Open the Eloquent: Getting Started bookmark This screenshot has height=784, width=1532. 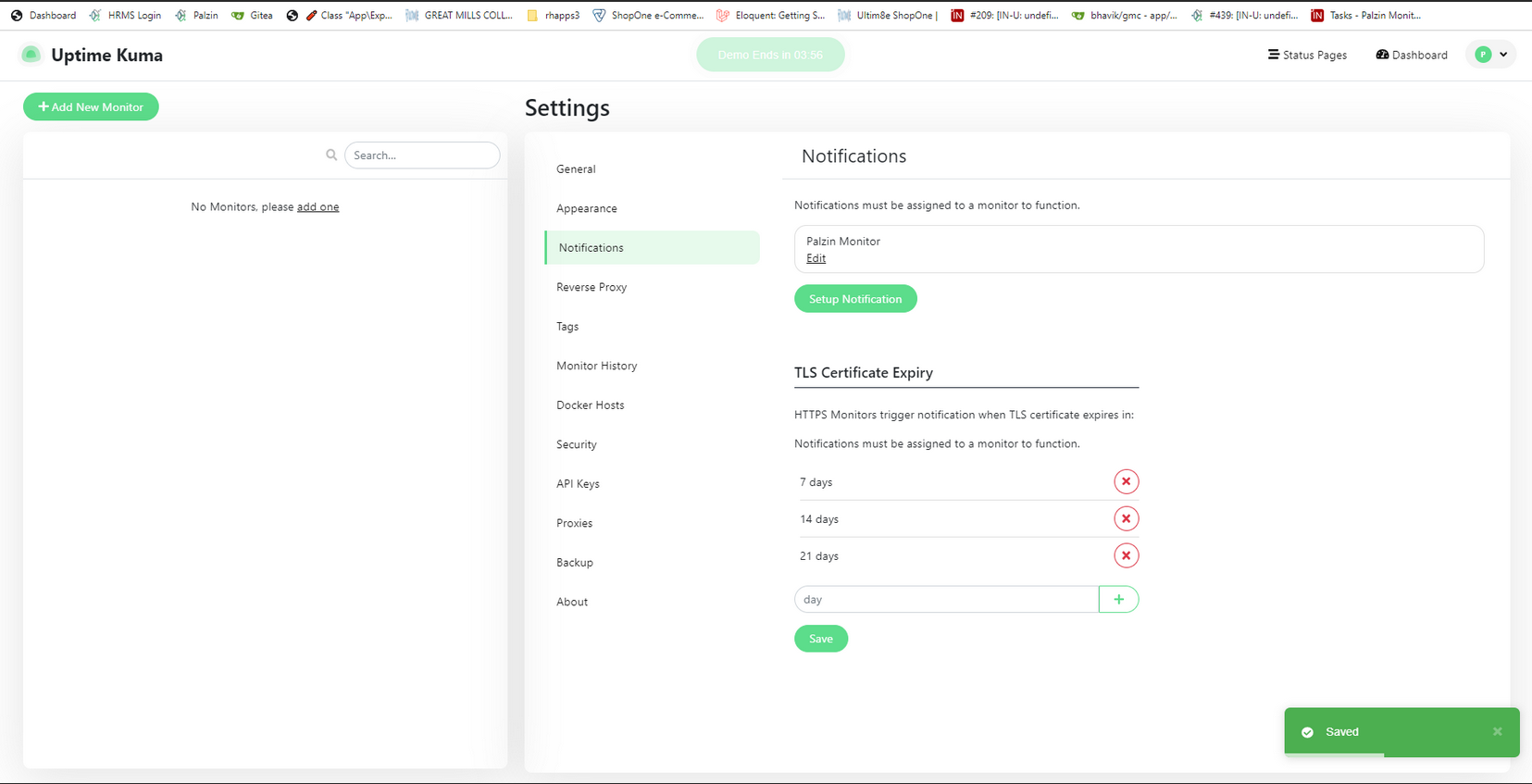click(x=770, y=15)
